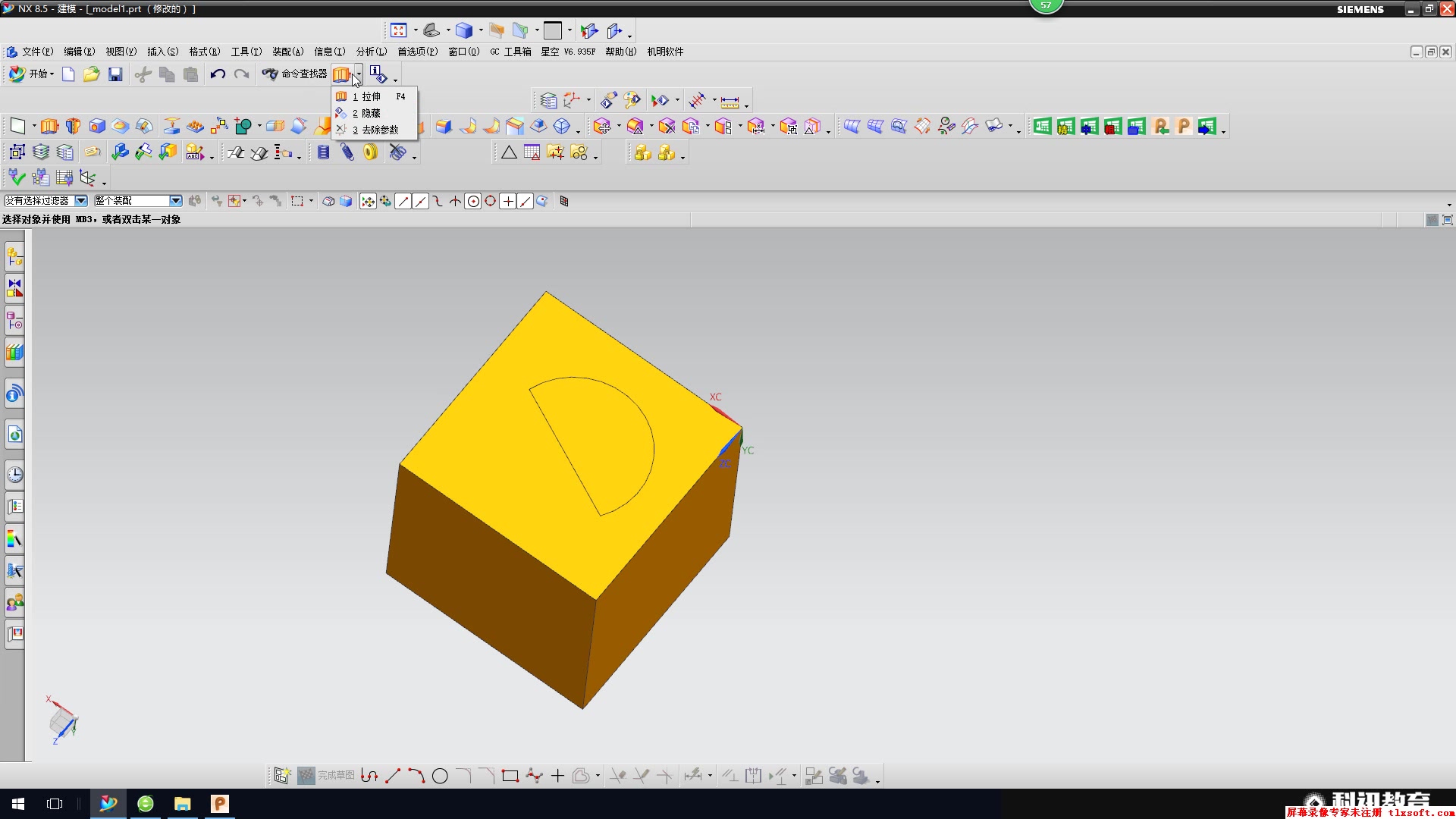Click the Undo arrow icon
This screenshot has width=1456, height=819.
(x=218, y=74)
